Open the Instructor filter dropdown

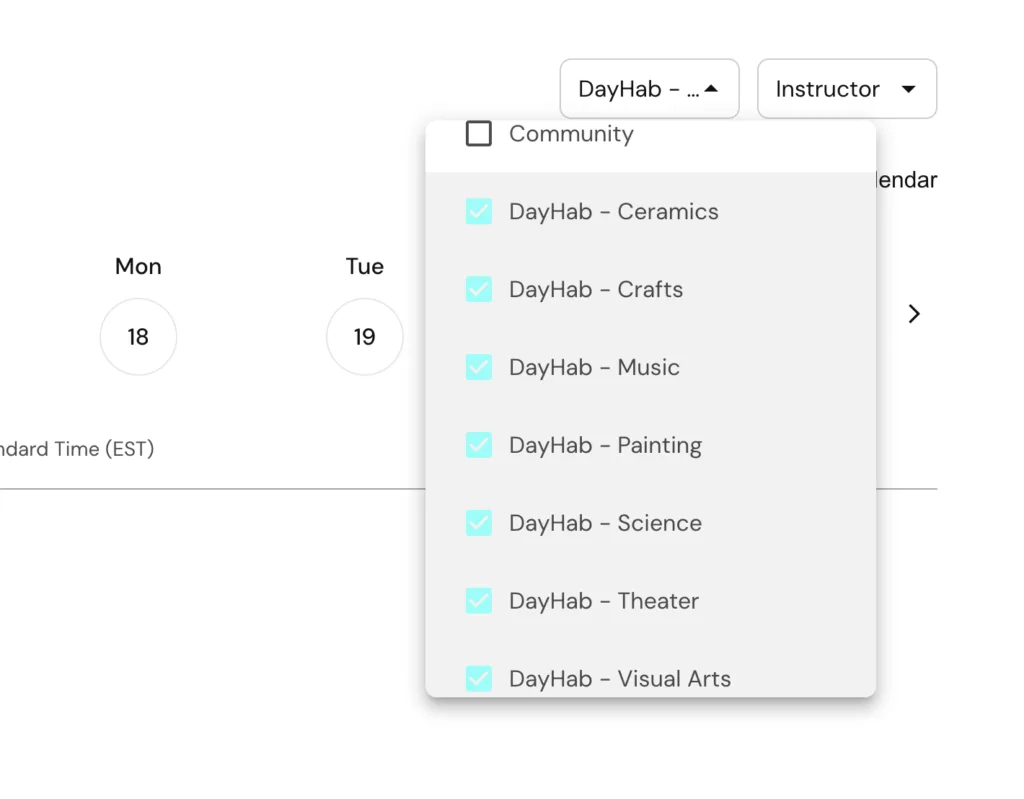click(x=847, y=89)
